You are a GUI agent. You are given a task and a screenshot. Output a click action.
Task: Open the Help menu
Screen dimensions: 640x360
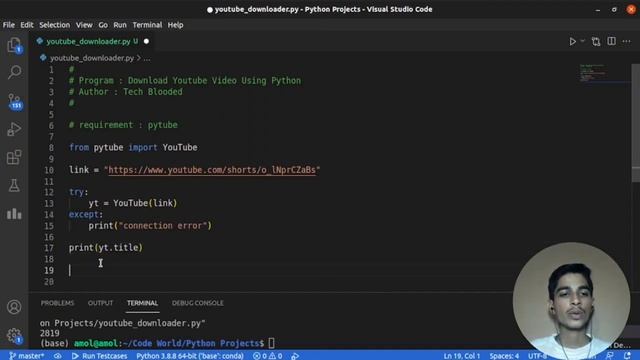coord(175,25)
